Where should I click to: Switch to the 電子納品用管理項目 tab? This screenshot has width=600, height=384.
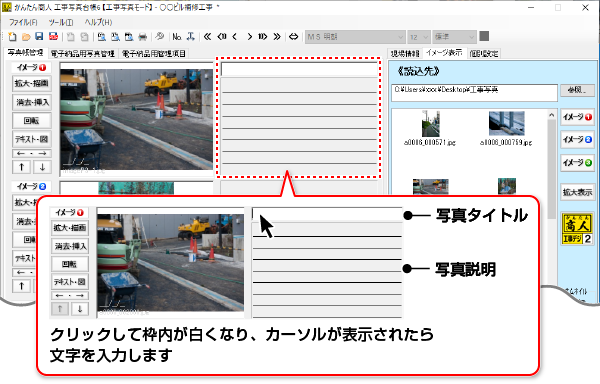[154, 54]
